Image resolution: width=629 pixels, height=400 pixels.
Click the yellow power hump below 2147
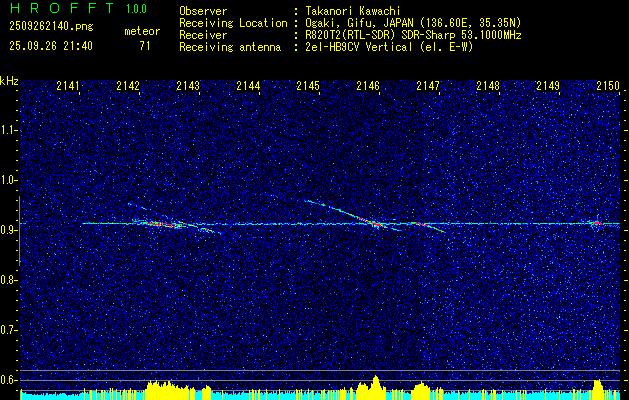click(x=421, y=388)
